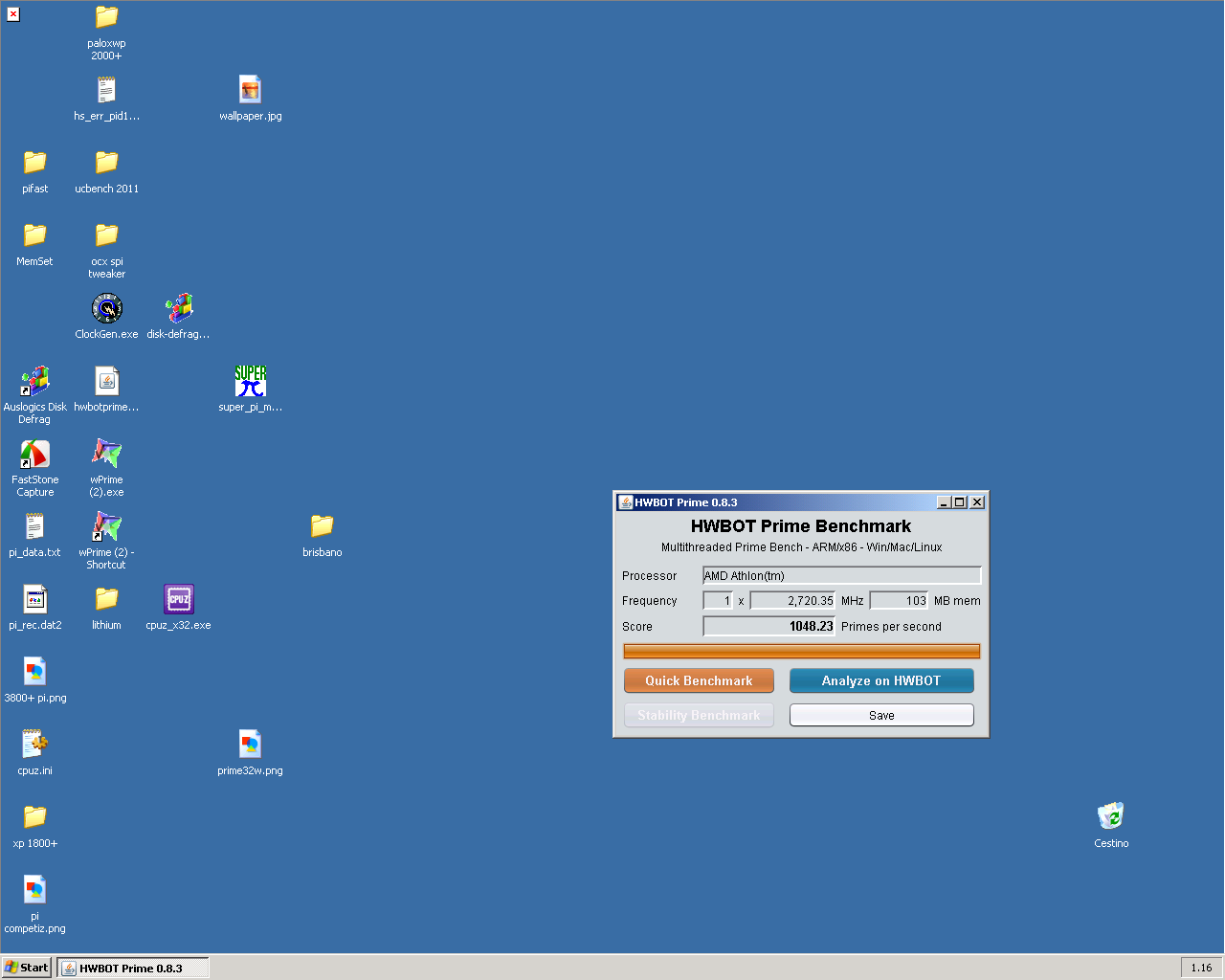Open the hs_err_pid1 text file
The width and height of the screenshot is (1225, 980).
(x=106, y=90)
